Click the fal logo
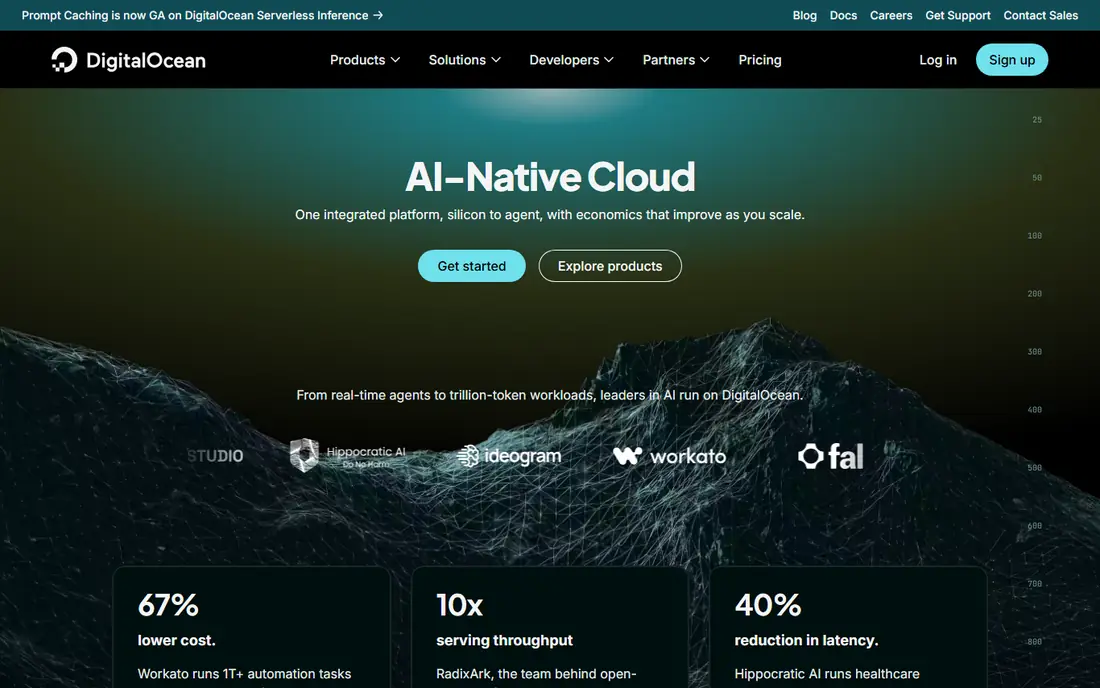 [x=831, y=457]
